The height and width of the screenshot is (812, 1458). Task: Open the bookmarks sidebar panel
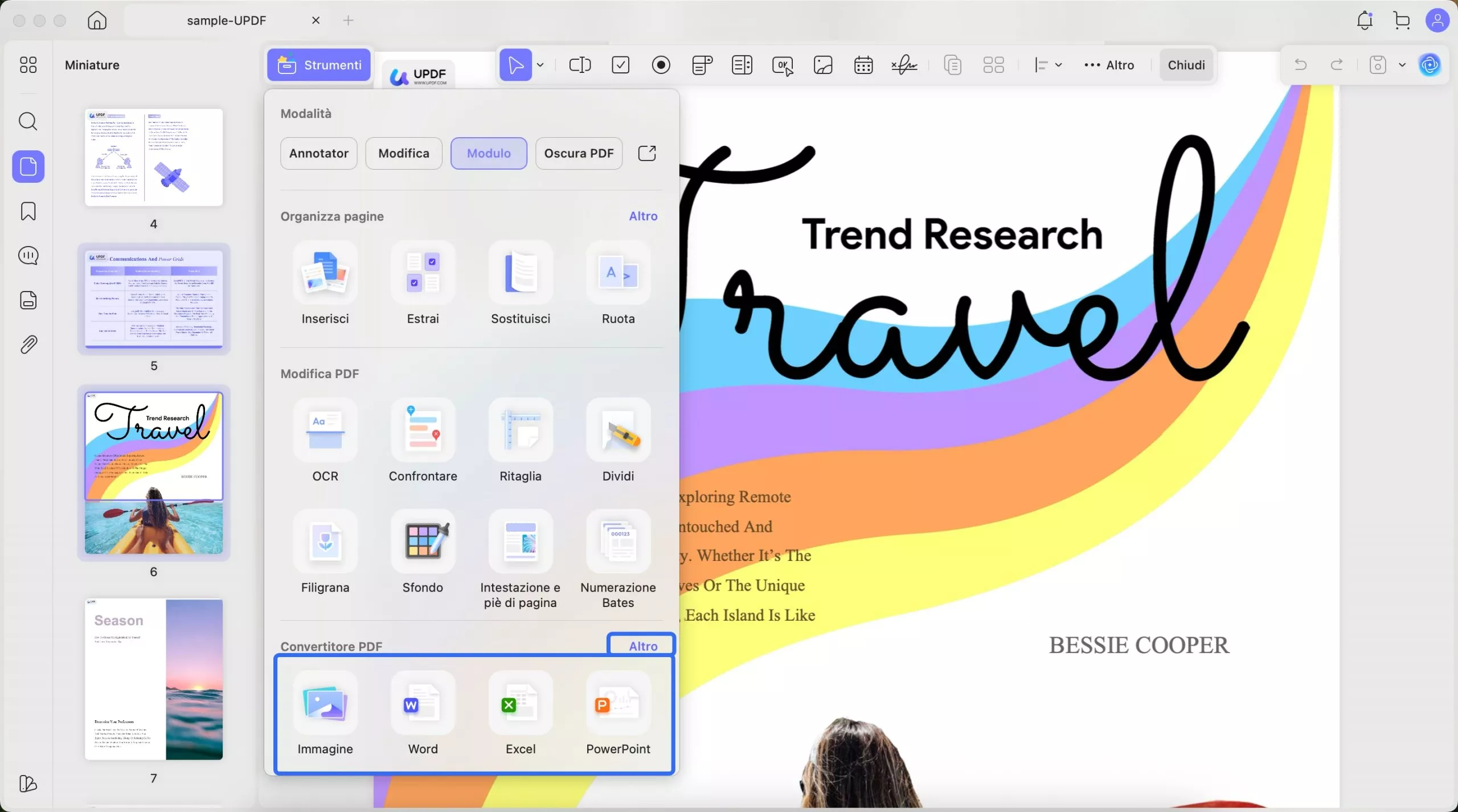coord(28,211)
